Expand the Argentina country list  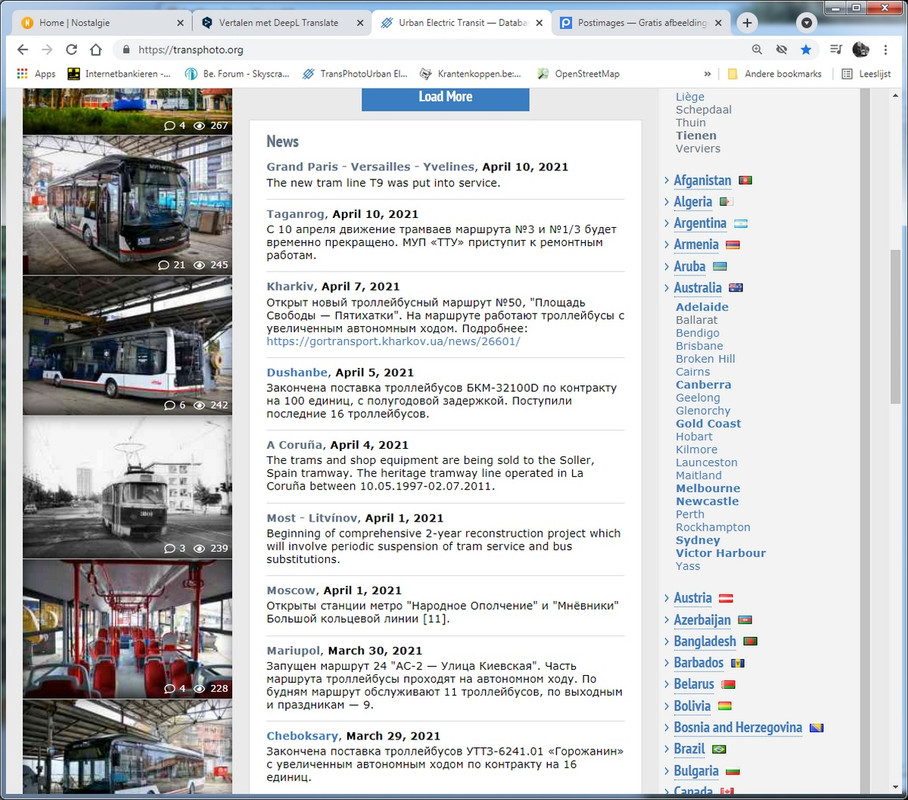pyautogui.click(x=700, y=223)
